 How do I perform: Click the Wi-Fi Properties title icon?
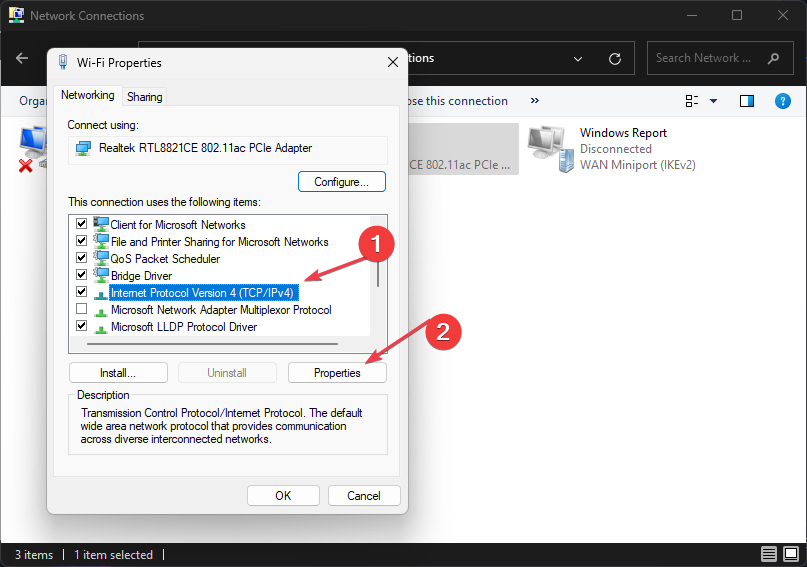pyautogui.click(x=63, y=62)
